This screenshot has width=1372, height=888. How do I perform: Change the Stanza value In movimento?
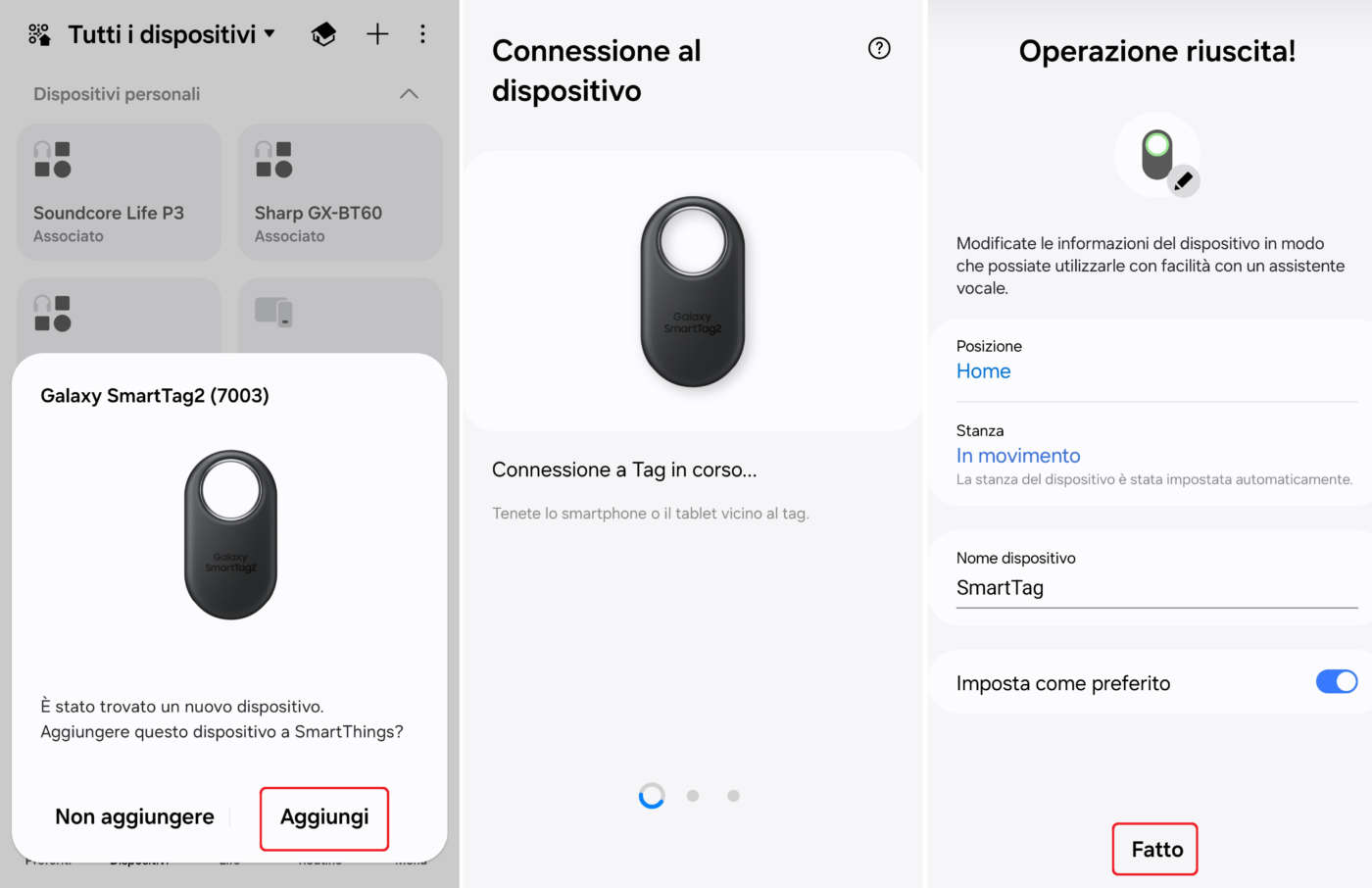[1017, 456]
